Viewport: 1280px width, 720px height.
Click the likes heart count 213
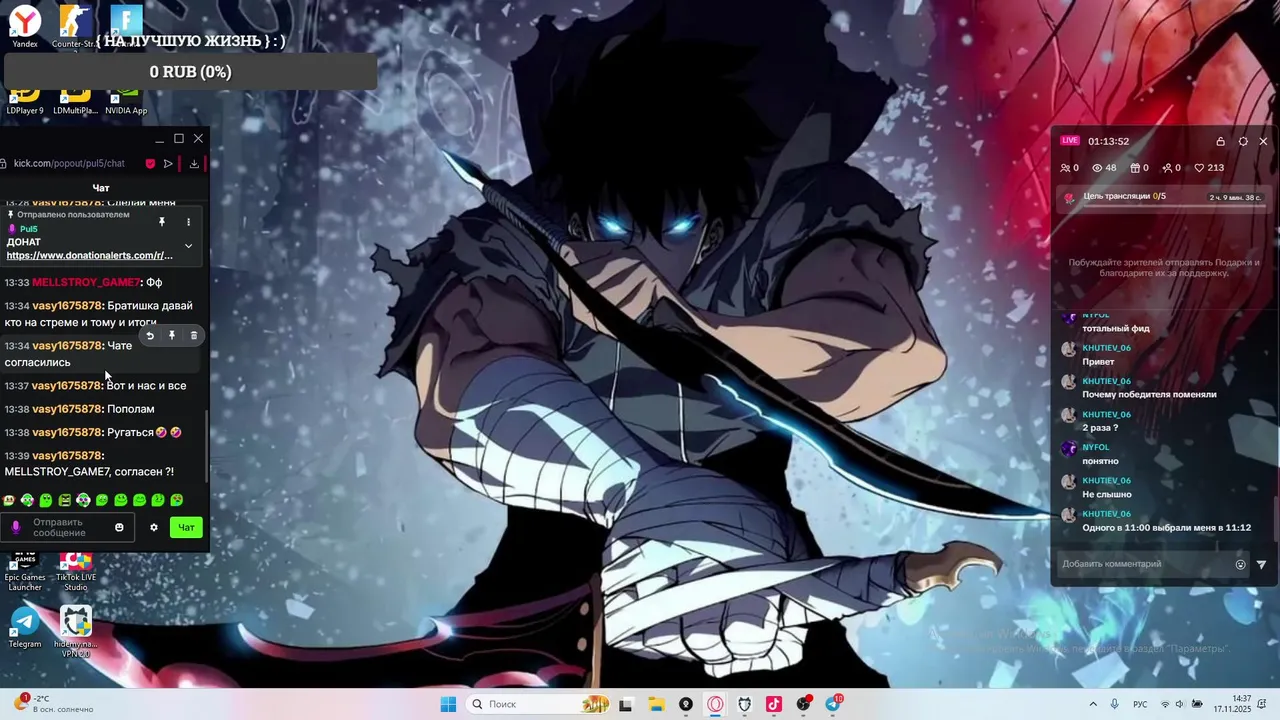pyautogui.click(x=1209, y=168)
